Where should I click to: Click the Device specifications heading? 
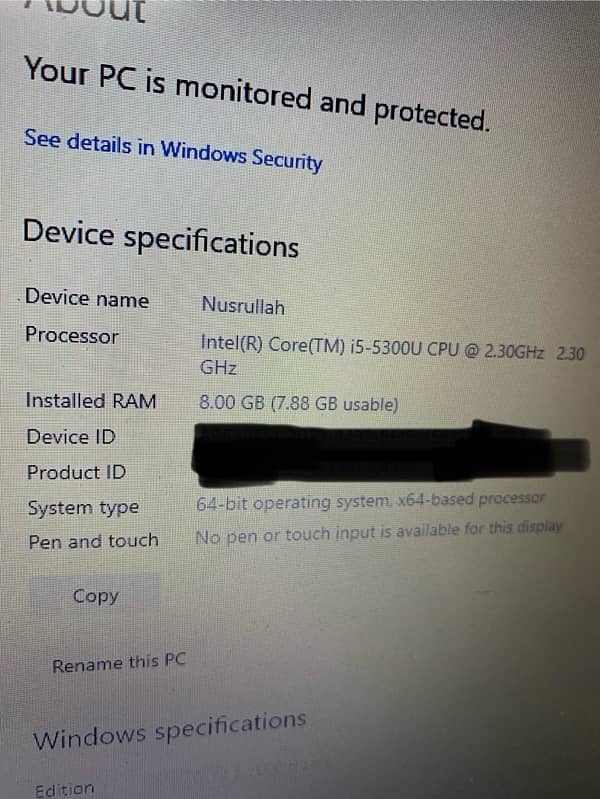pyautogui.click(x=161, y=238)
